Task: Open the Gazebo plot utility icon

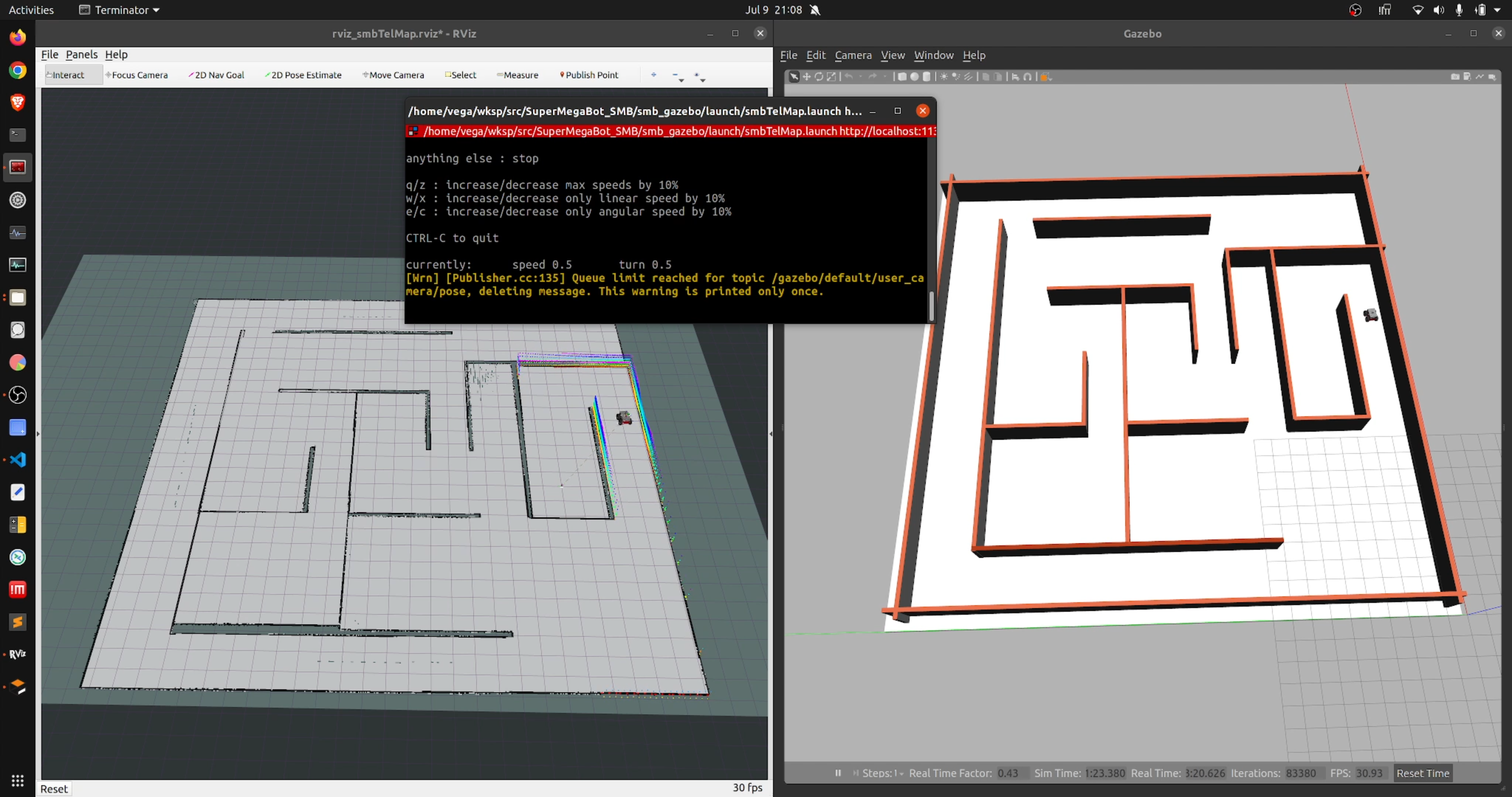Action: point(1479,77)
